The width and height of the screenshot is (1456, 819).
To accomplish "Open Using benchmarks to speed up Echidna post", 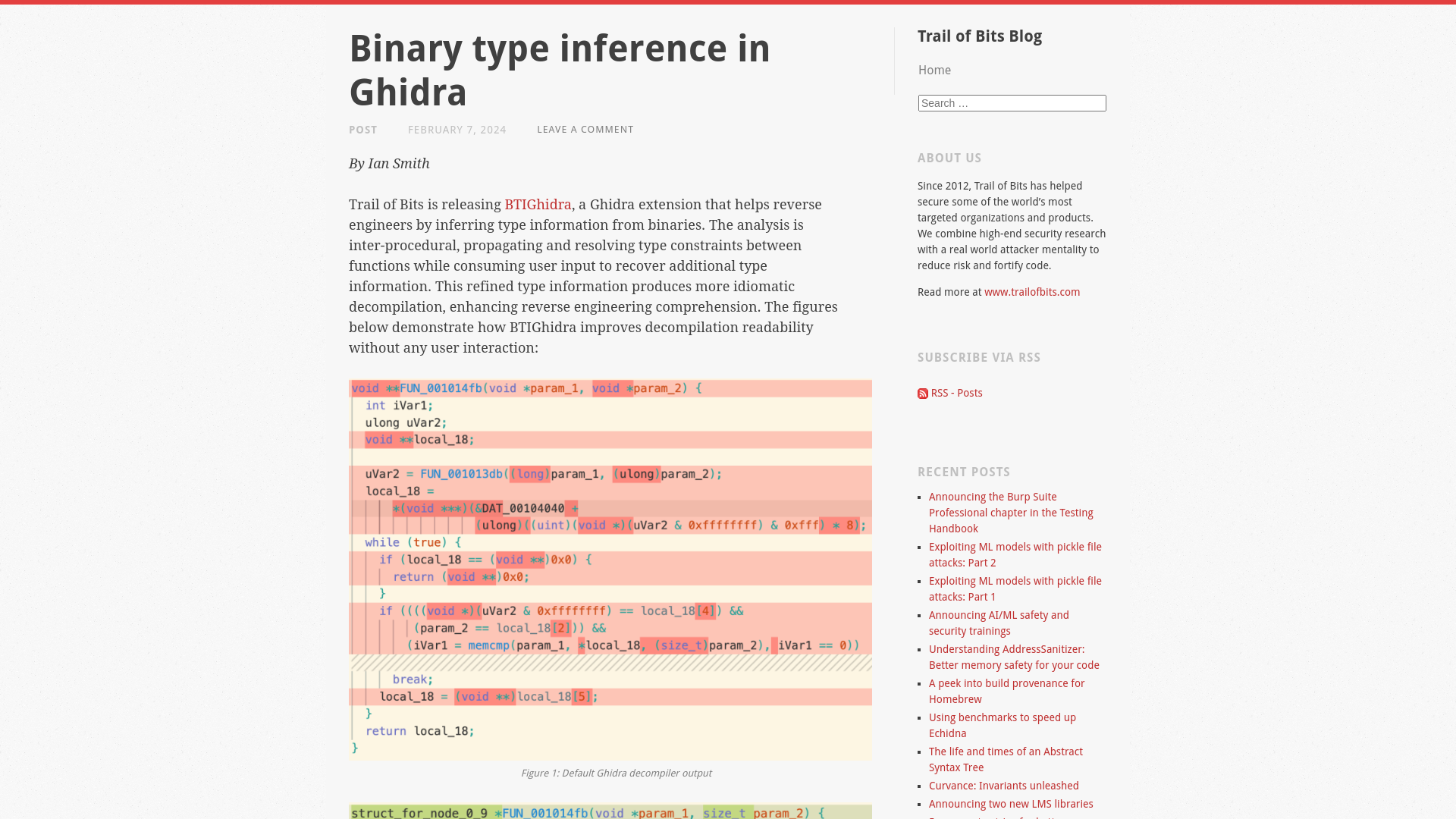I will click(x=1003, y=725).
